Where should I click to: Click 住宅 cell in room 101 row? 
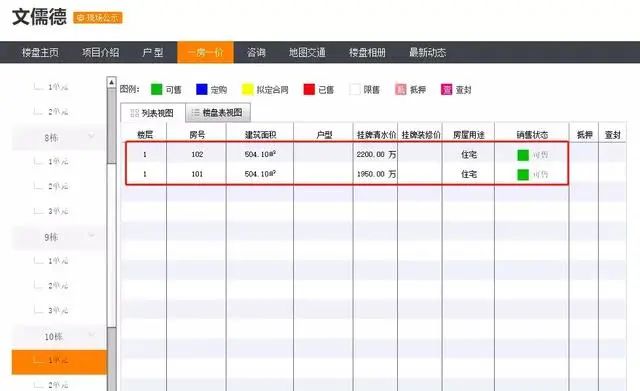(469, 174)
